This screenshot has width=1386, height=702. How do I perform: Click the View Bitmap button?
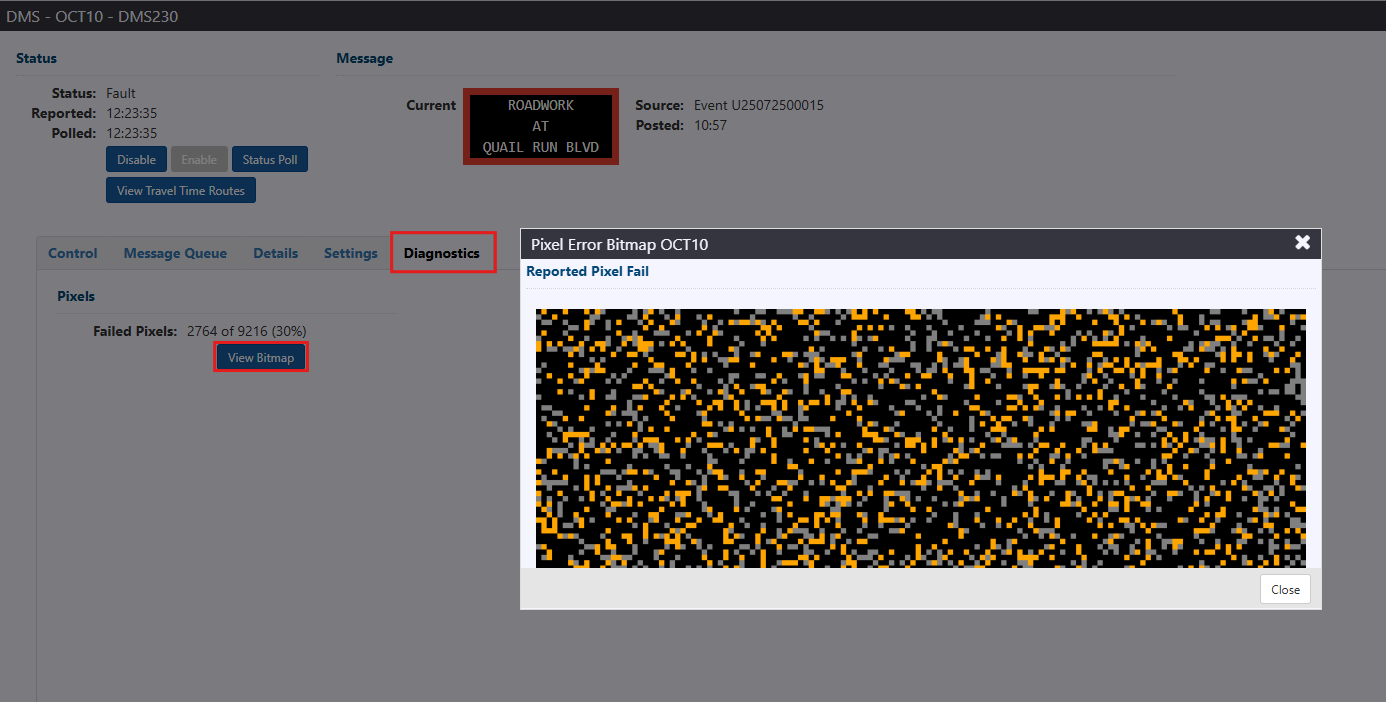tap(261, 358)
